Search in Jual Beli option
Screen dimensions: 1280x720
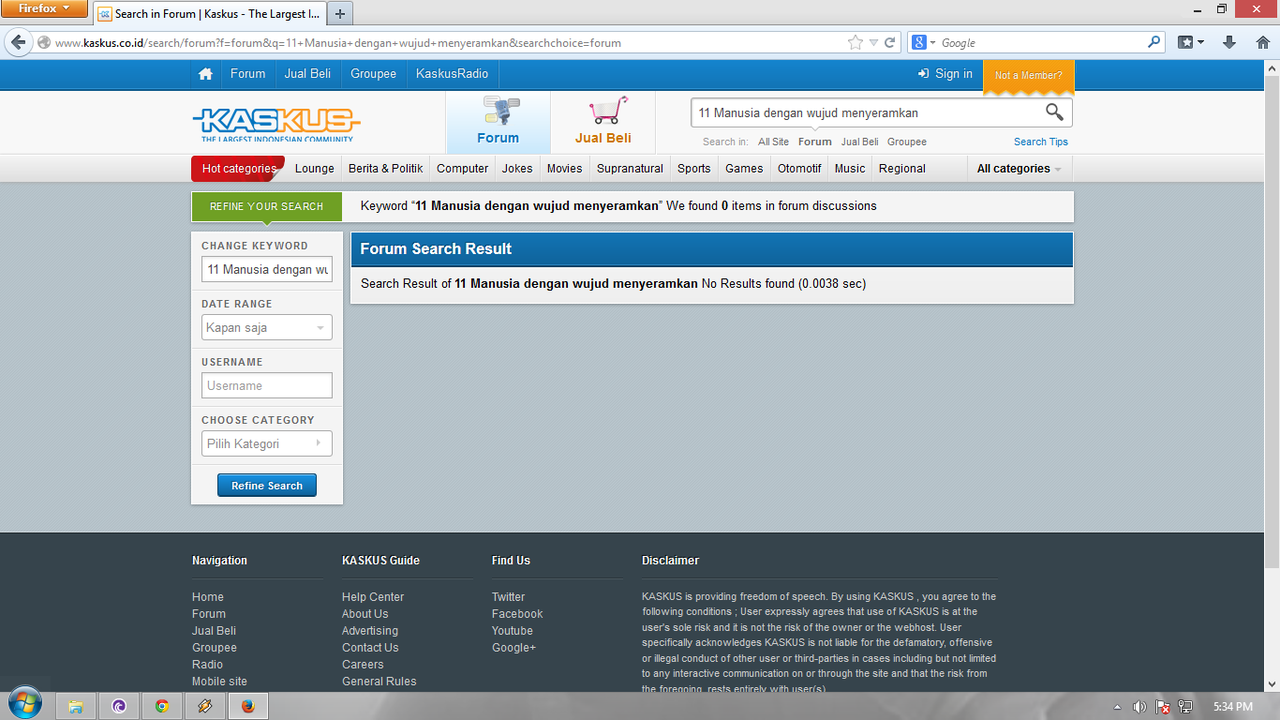pos(860,142)
